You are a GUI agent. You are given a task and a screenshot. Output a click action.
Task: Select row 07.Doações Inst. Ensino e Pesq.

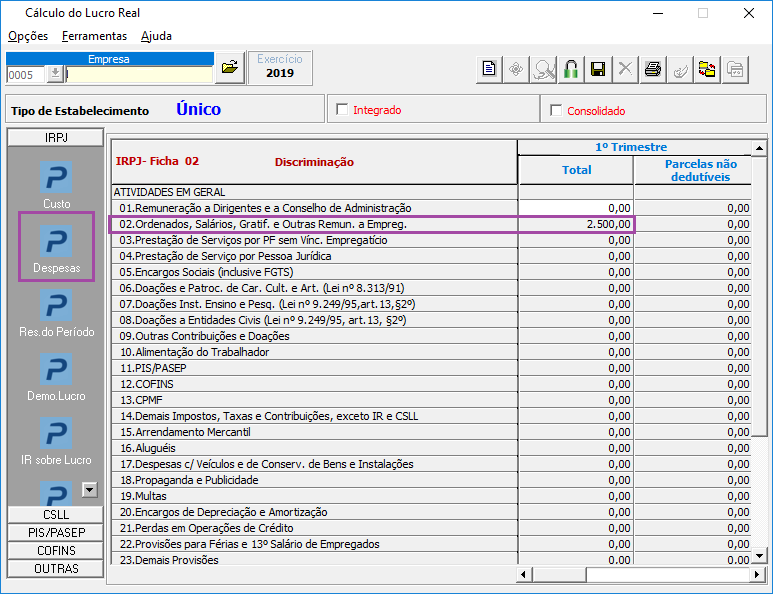(315, 304)
